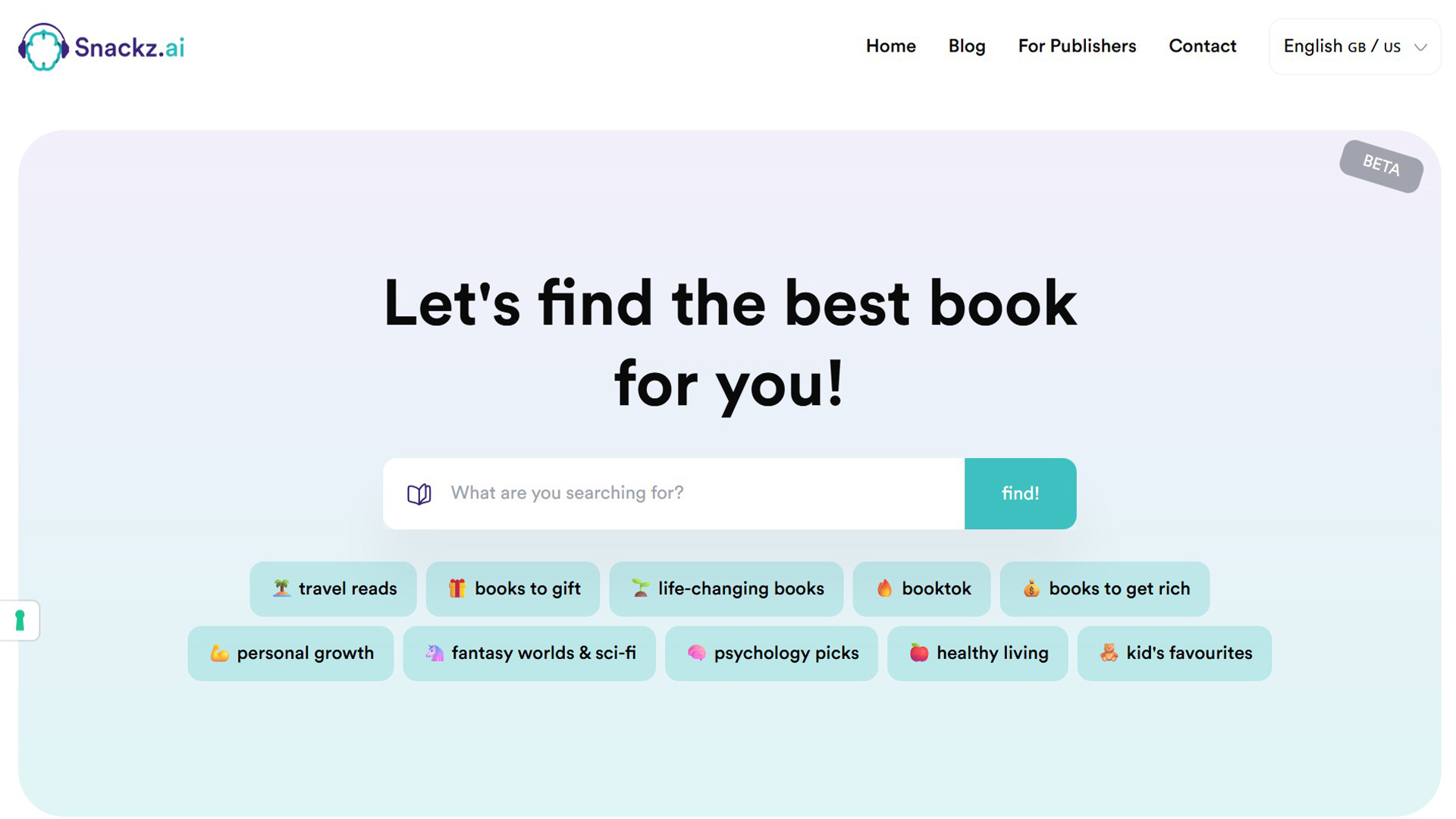The width and height of the screenshot is (1456, 819).
Task: Select the healthy living chip
Action: [977, 654]
